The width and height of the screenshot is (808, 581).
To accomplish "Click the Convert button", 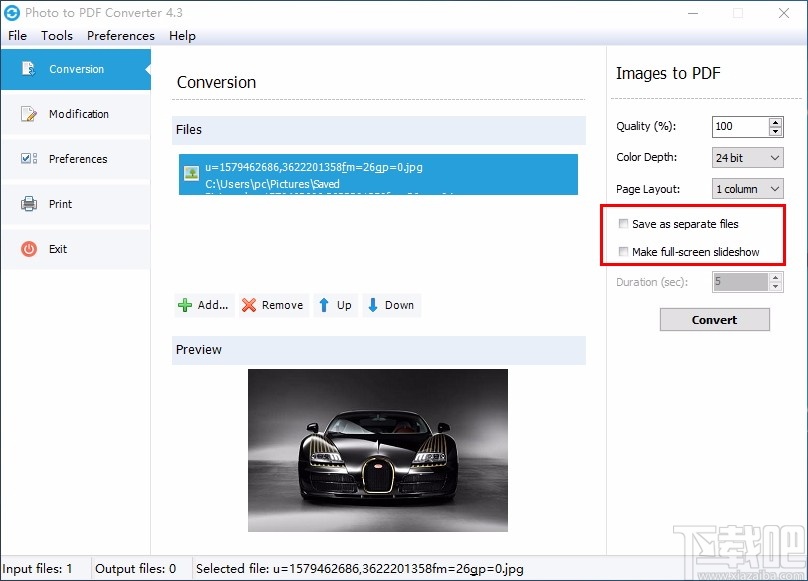I will click(x=714, y=319).
